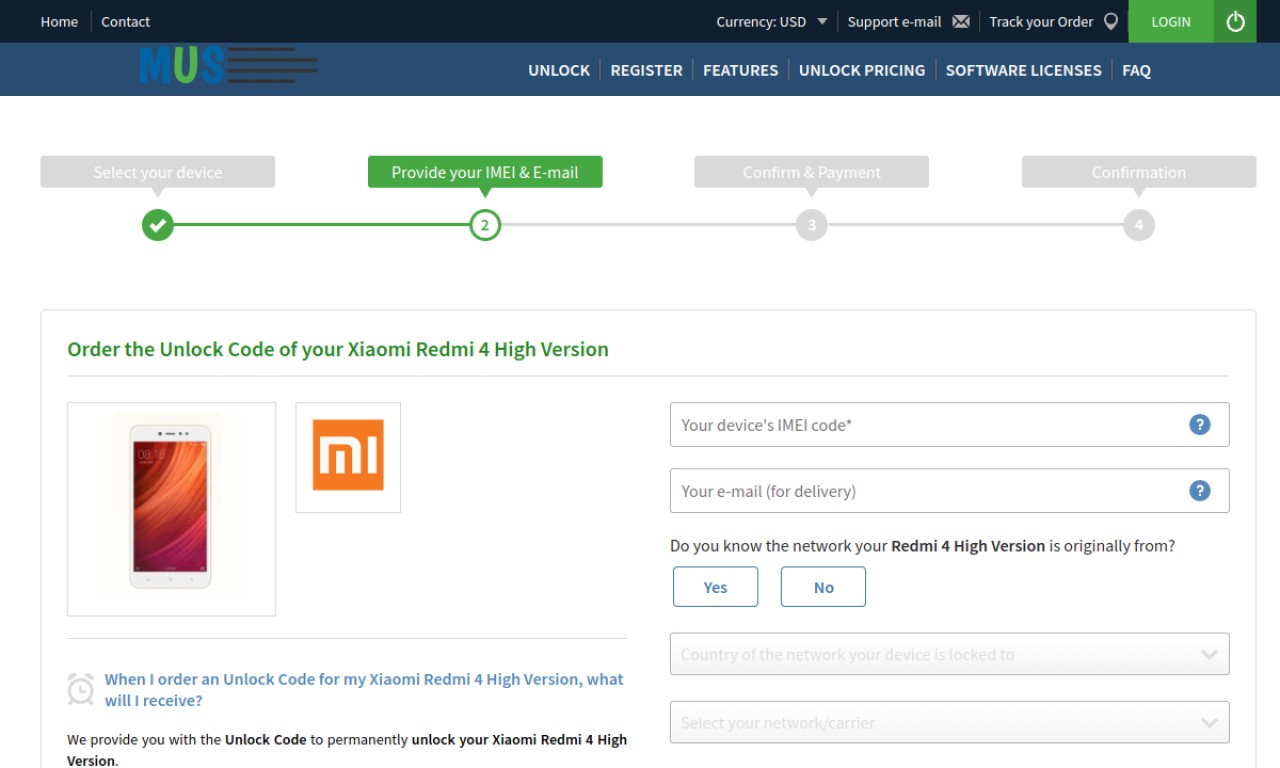Click the step 2 circle indicator
This screenshot has height=768, width=1280.
coord(485,225)
